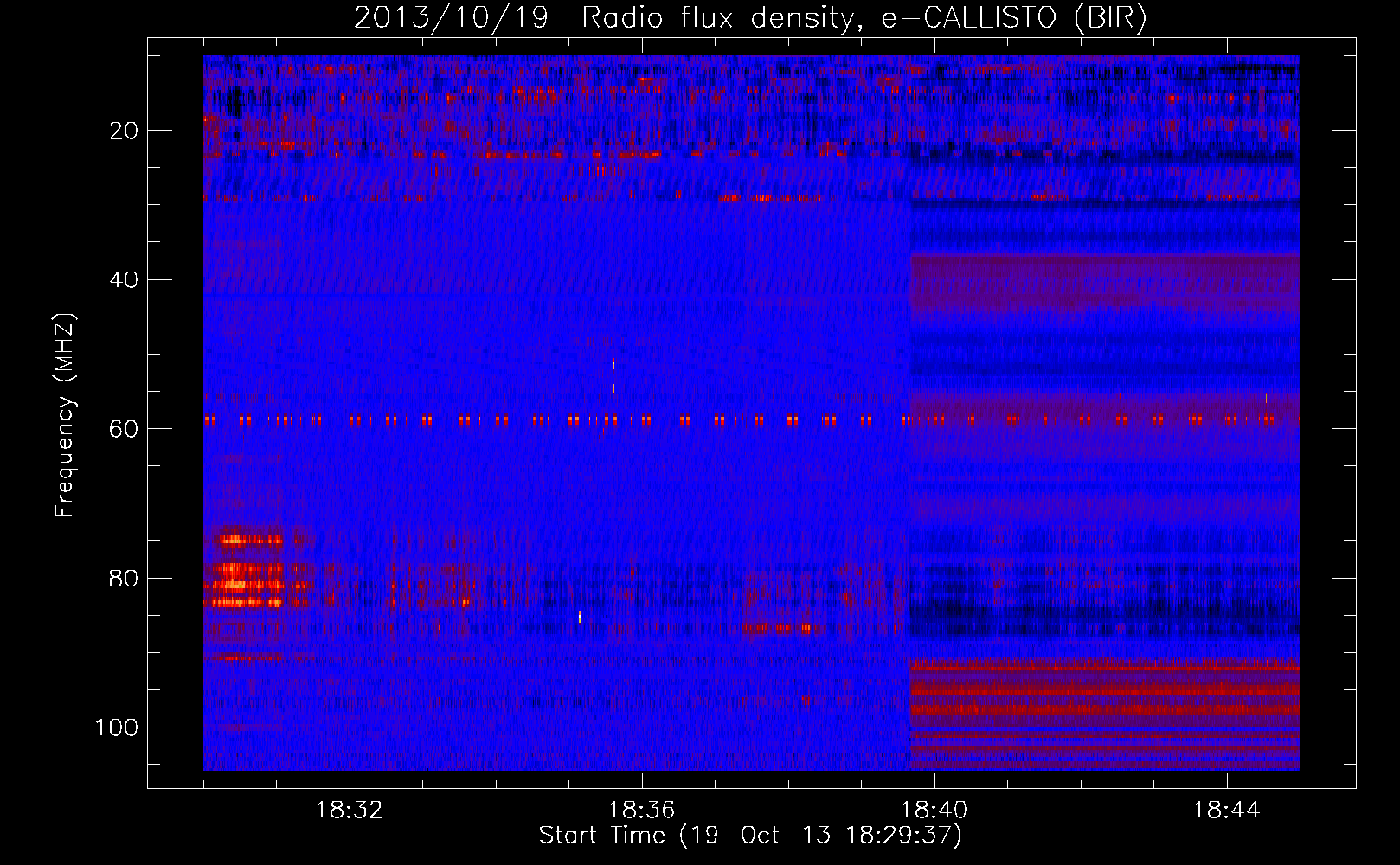Click the 18:40 time tick label
The height and width of the screenshot is (865, 1400).
tap(934, 811)
